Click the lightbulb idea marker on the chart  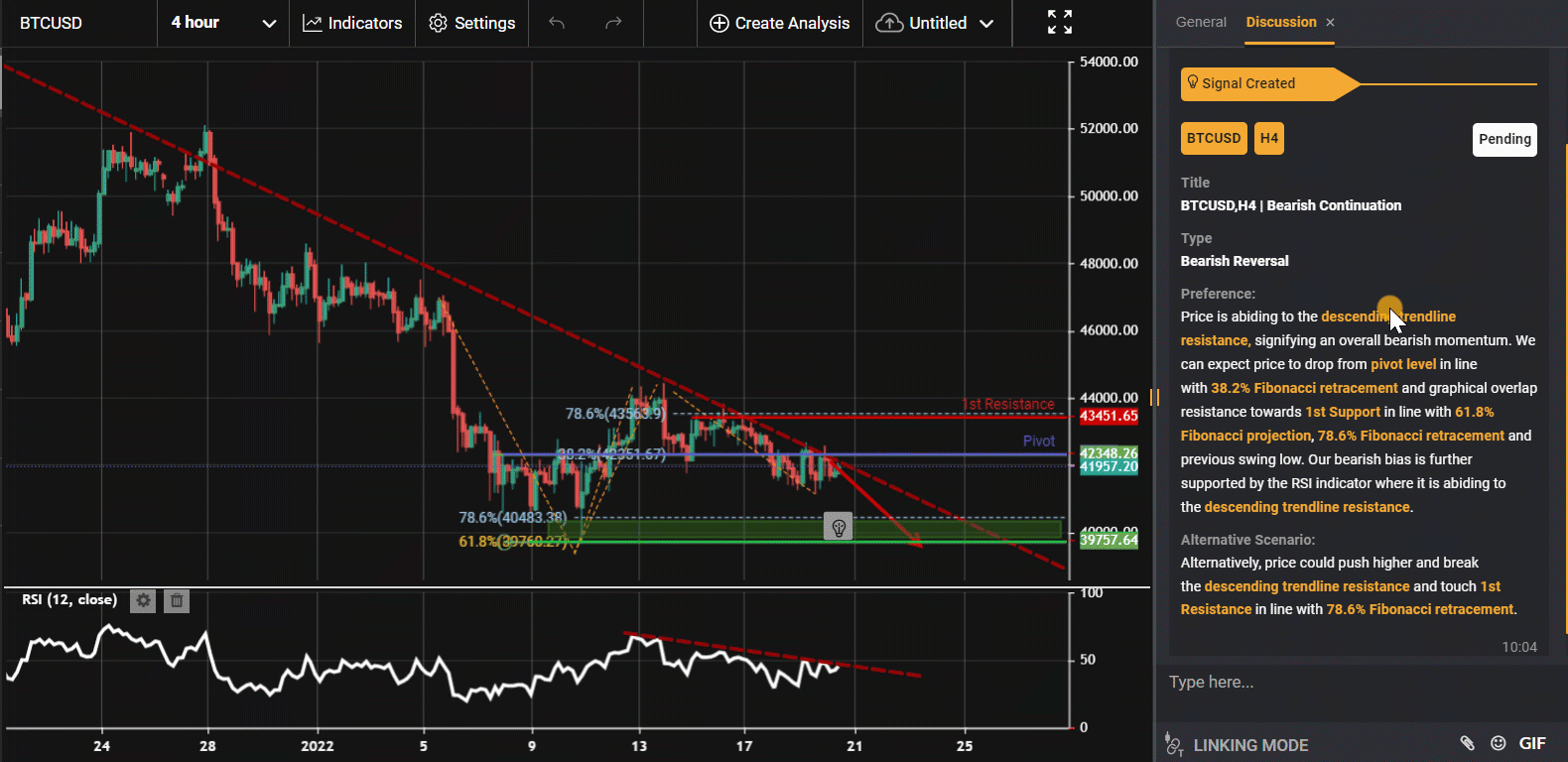tap(839, 527)
